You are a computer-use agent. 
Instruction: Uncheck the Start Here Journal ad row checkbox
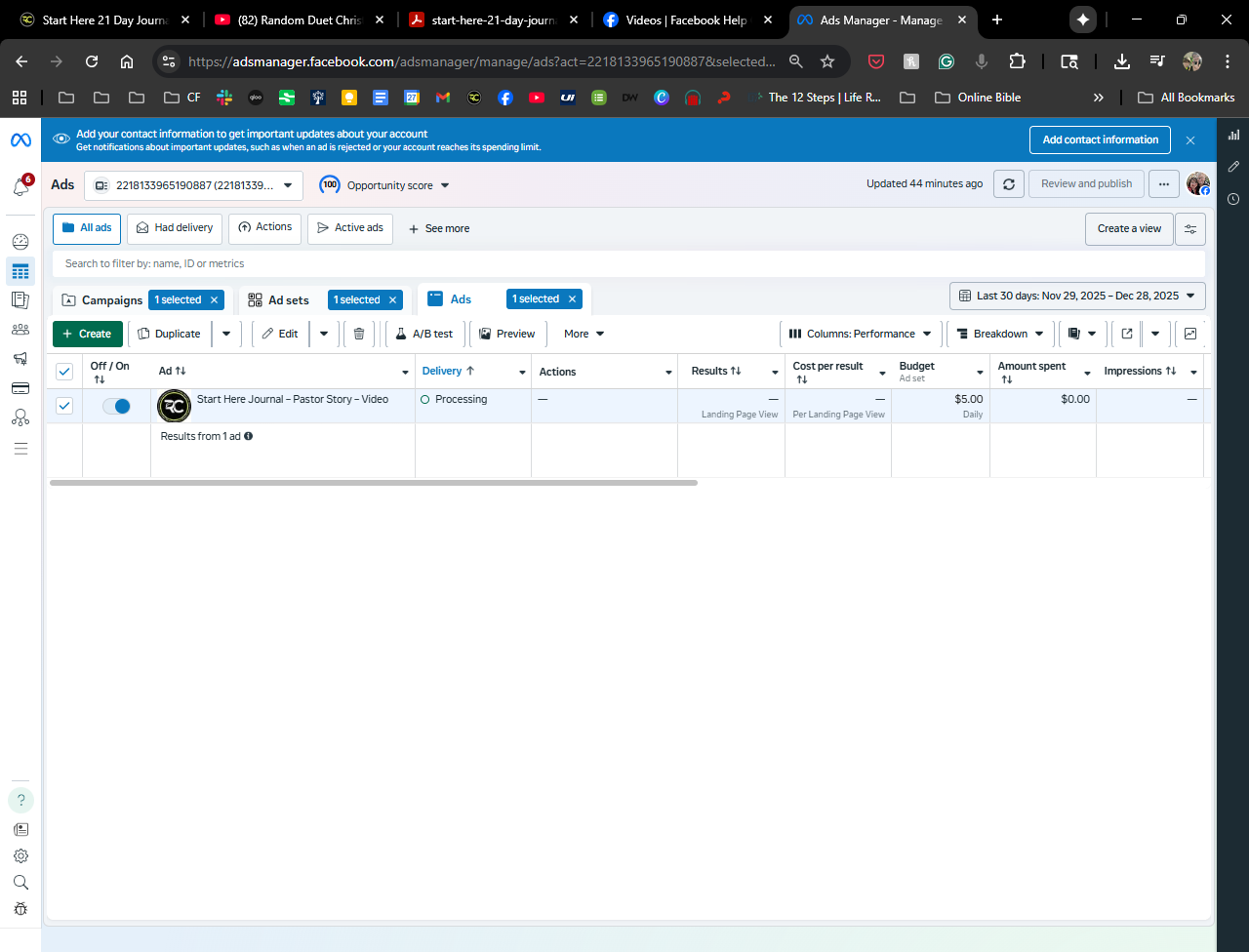[x=64, y=406]
